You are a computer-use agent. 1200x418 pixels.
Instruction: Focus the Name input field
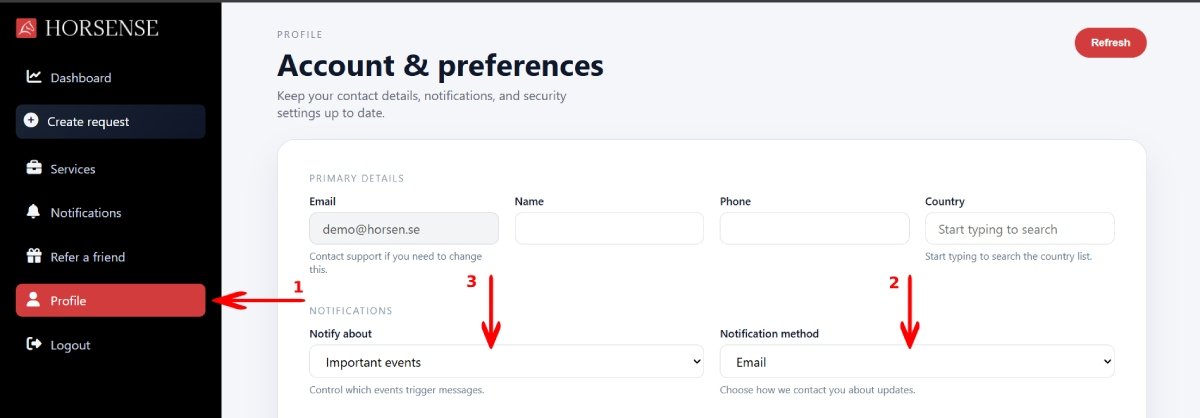609,229
